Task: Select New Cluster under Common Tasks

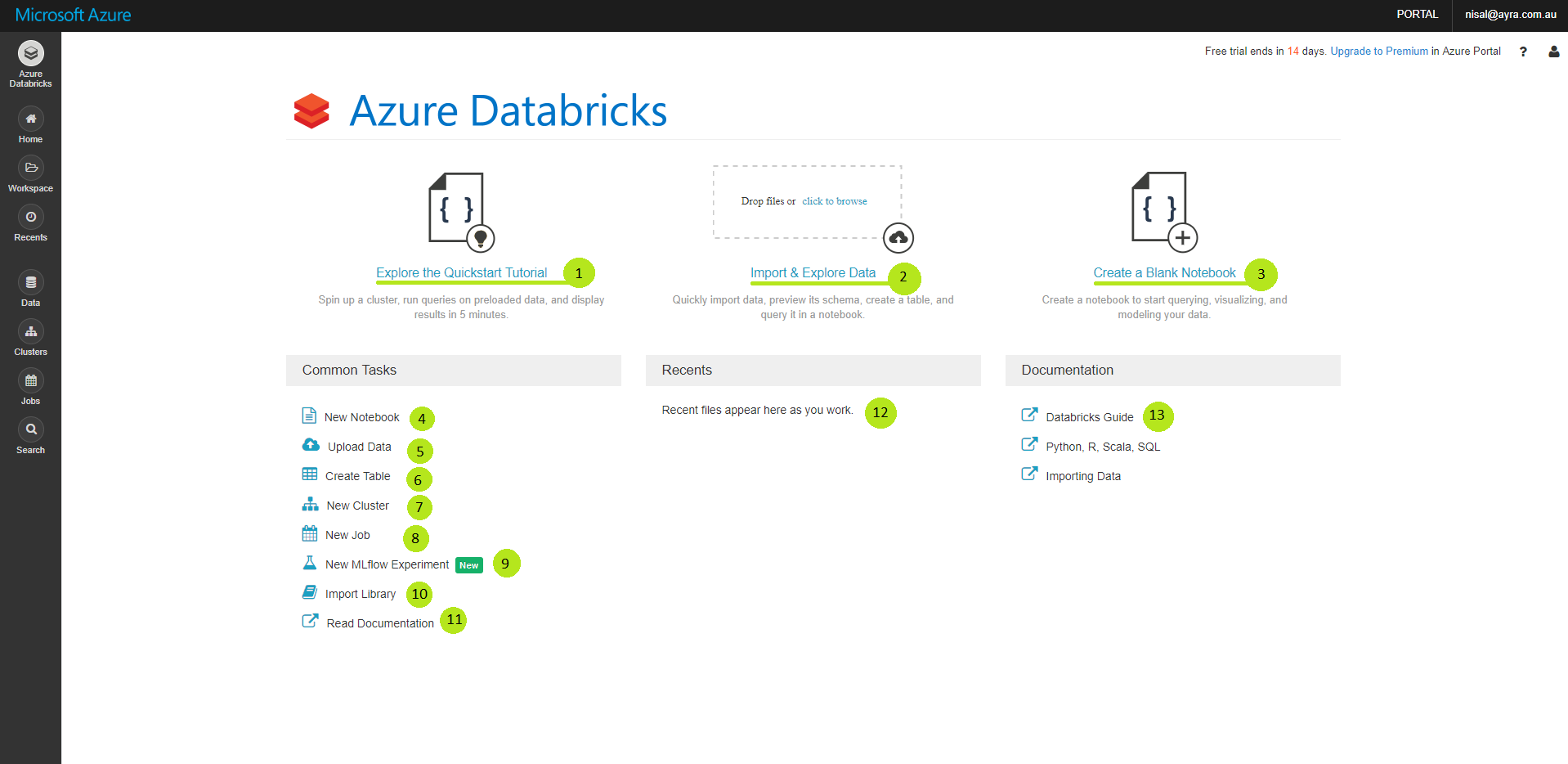Action: (x=358, y=506)
